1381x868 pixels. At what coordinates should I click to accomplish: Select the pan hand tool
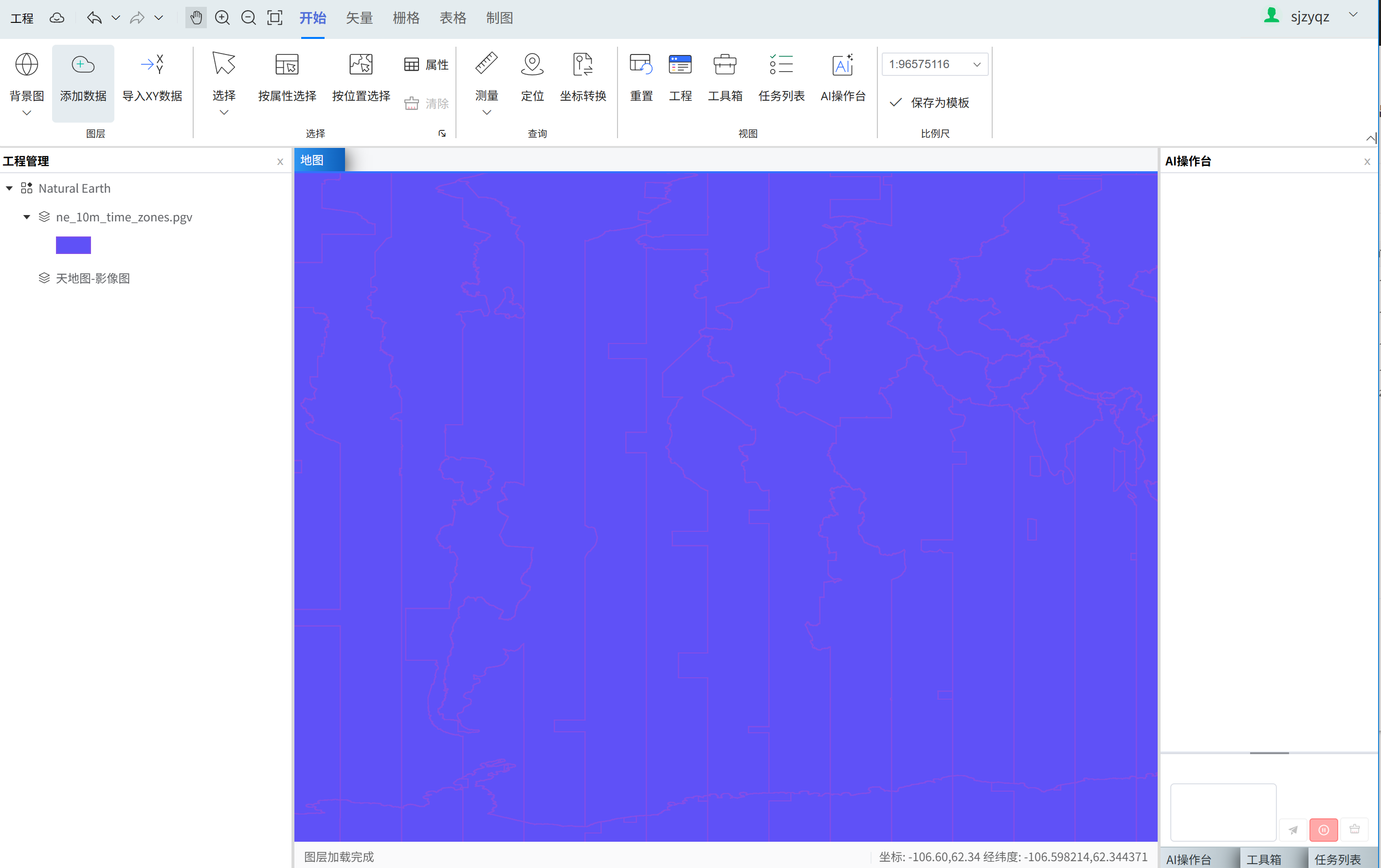(196, 18)
